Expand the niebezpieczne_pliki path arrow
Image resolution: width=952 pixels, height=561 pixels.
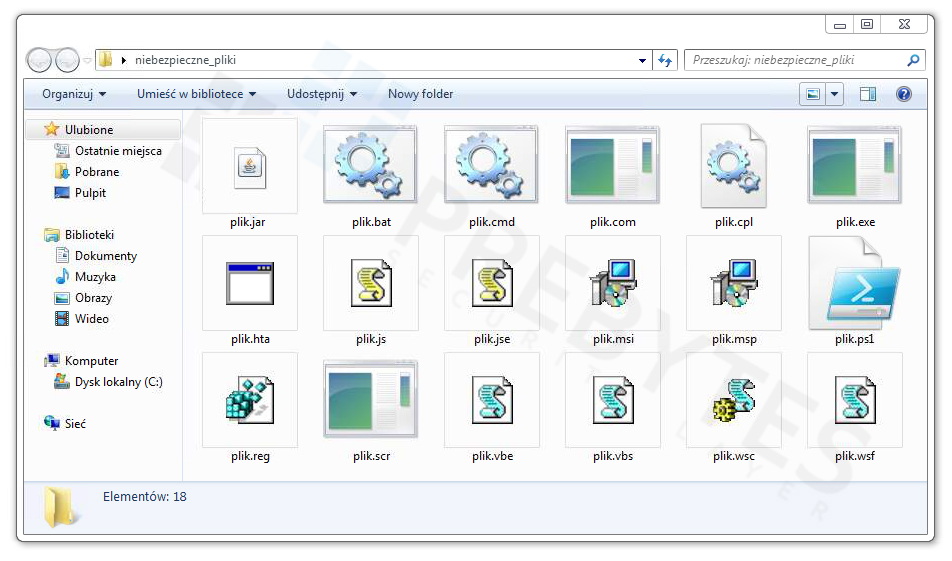click(124, 60)
